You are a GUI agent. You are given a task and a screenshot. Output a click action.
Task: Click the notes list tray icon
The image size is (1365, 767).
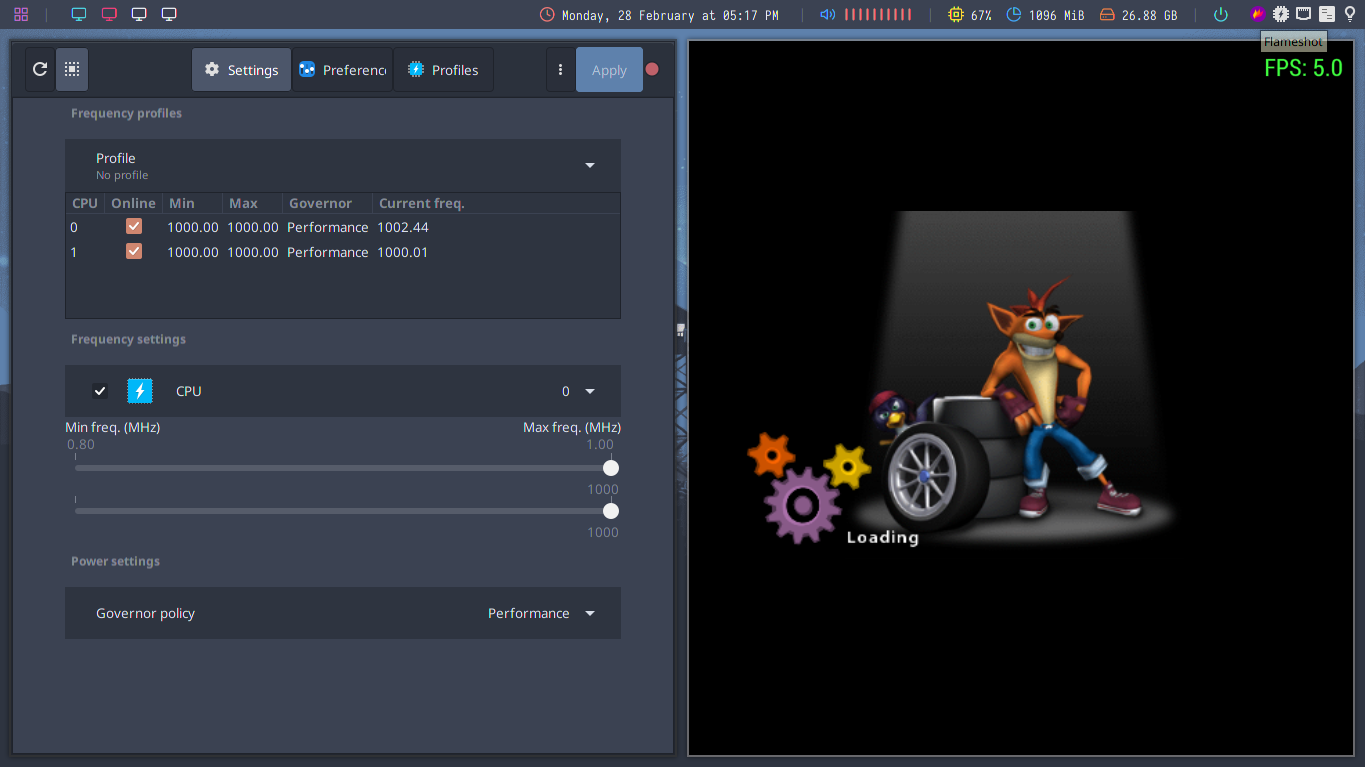[x=1327, y=14]
